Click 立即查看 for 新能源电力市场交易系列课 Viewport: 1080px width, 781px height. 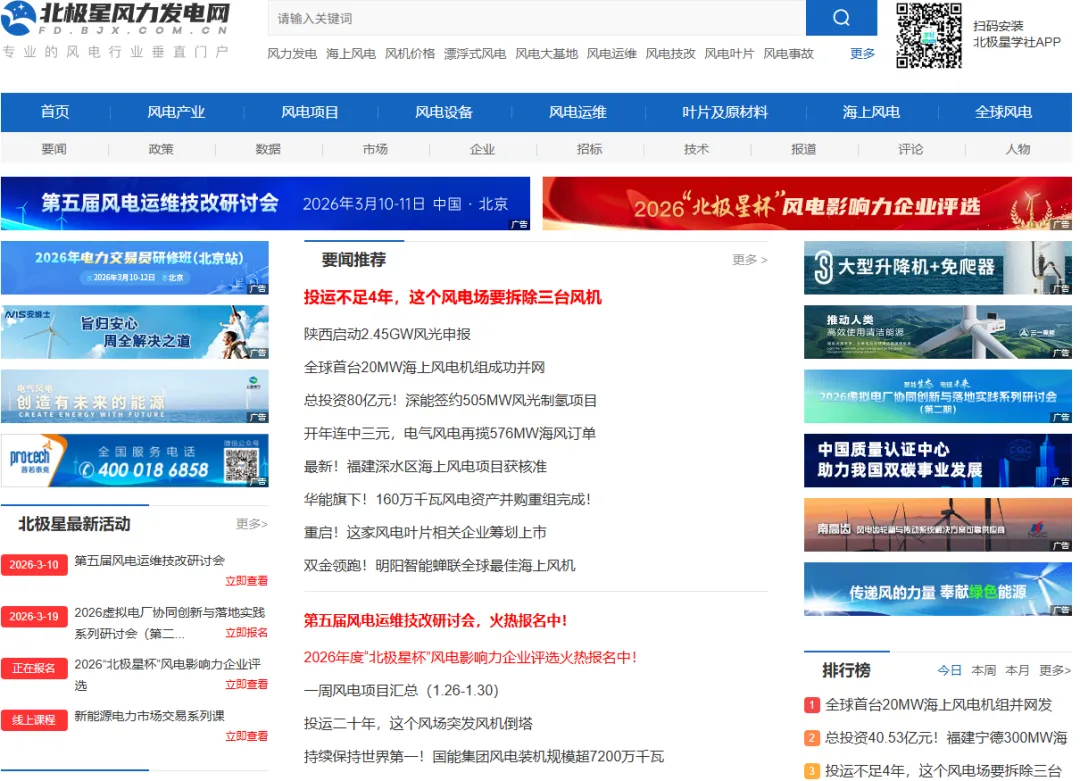(247, 736)
